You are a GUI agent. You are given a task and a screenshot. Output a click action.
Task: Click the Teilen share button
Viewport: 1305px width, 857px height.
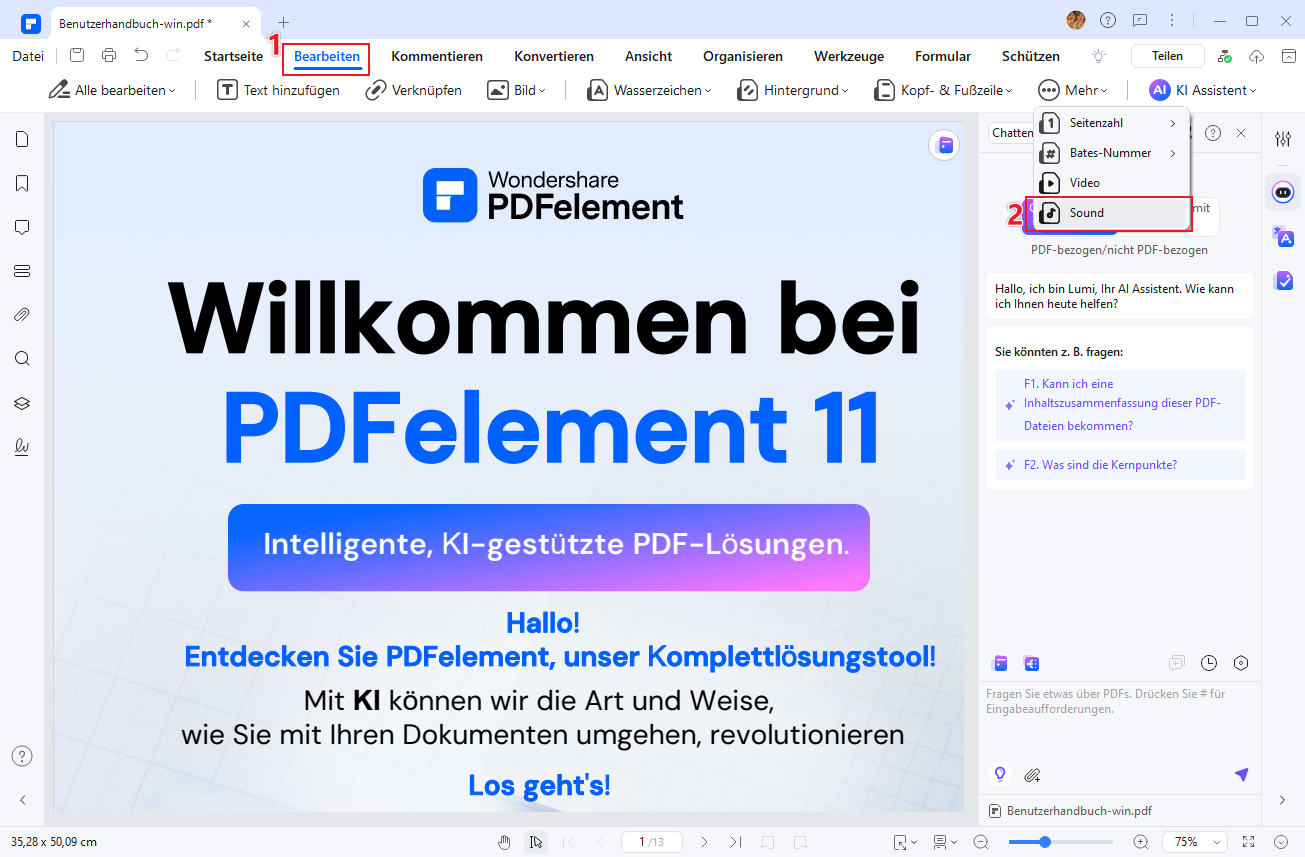(1167, 56)
